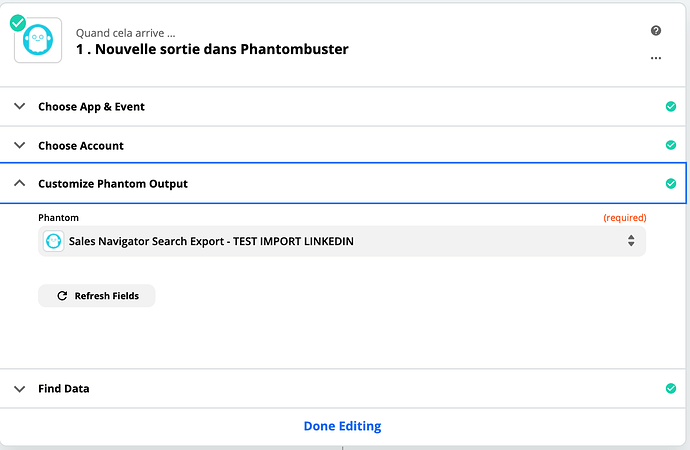
Task: Click the Done Editing link
Action: coord(342,426)
